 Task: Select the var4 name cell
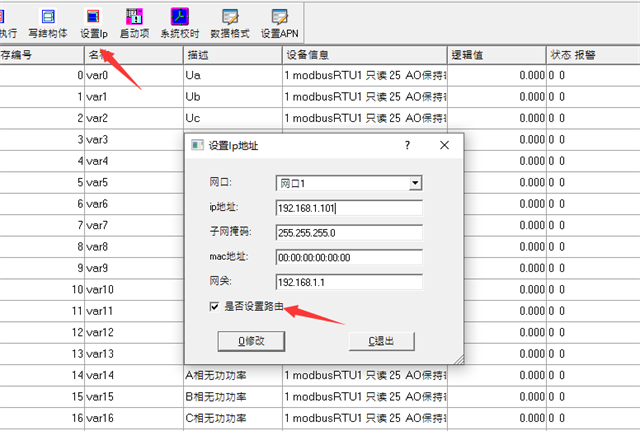pos(134,161)
